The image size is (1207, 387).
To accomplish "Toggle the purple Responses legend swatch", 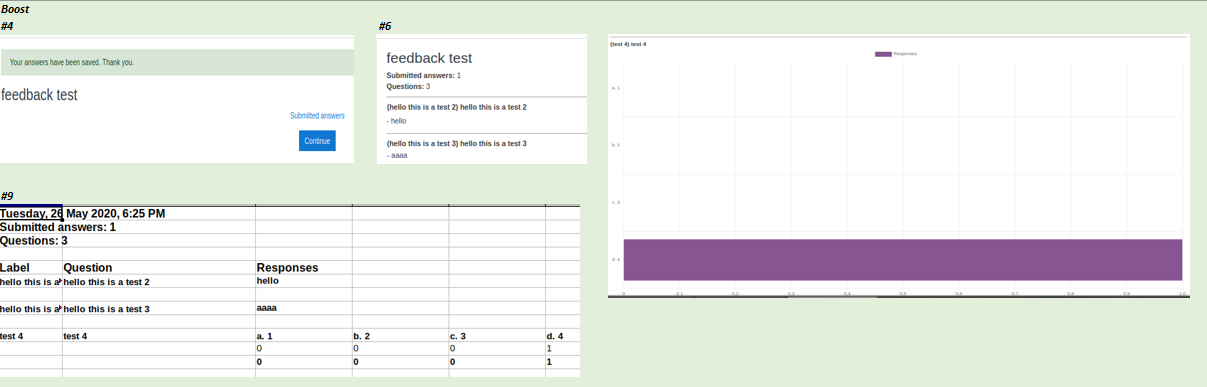I will tap(883, 54).
